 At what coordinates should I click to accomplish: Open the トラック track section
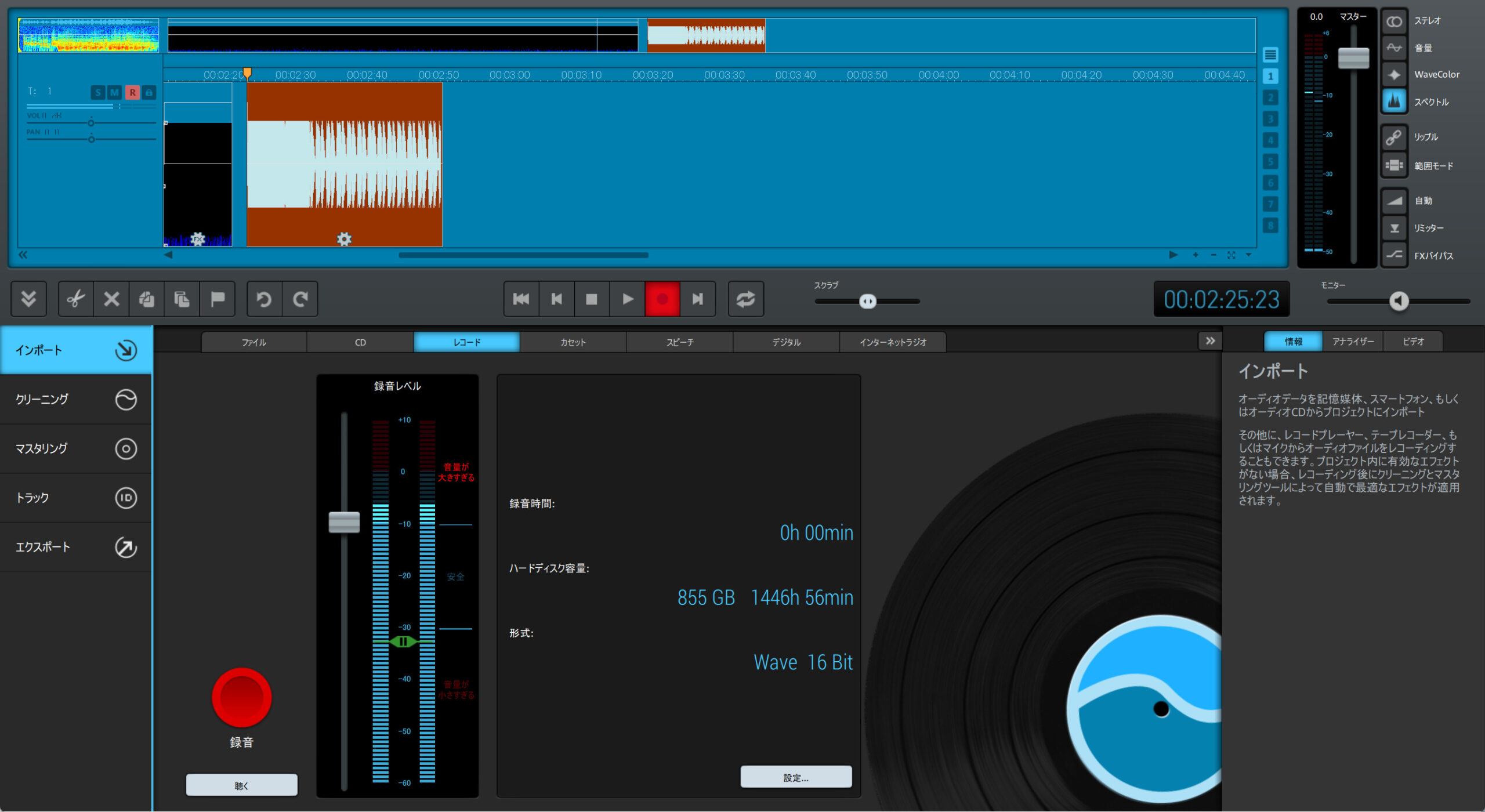coord(76,498)
